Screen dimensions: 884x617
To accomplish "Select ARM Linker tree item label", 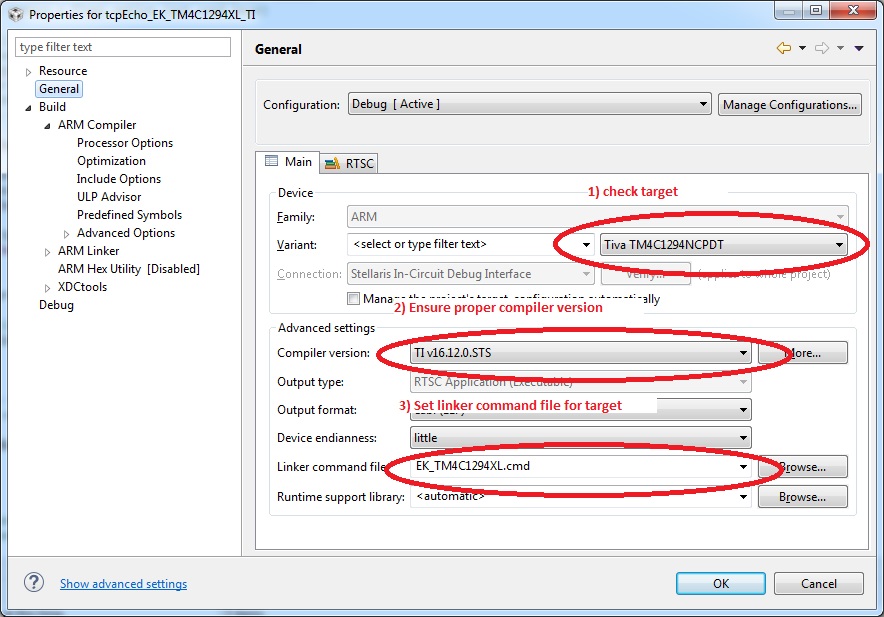I will 89,251.
